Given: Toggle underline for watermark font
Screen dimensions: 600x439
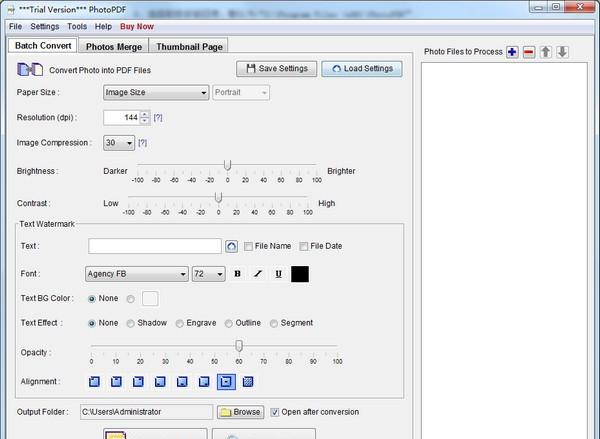Looking at the screenshot, I should [x=277, y=274].
